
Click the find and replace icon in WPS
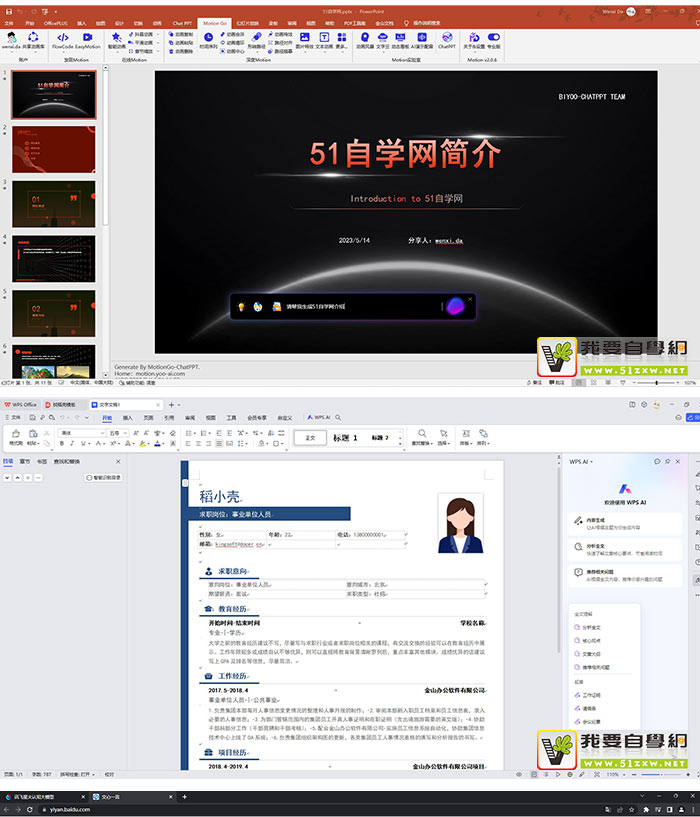pyautogui.click(x=422, y=434)
